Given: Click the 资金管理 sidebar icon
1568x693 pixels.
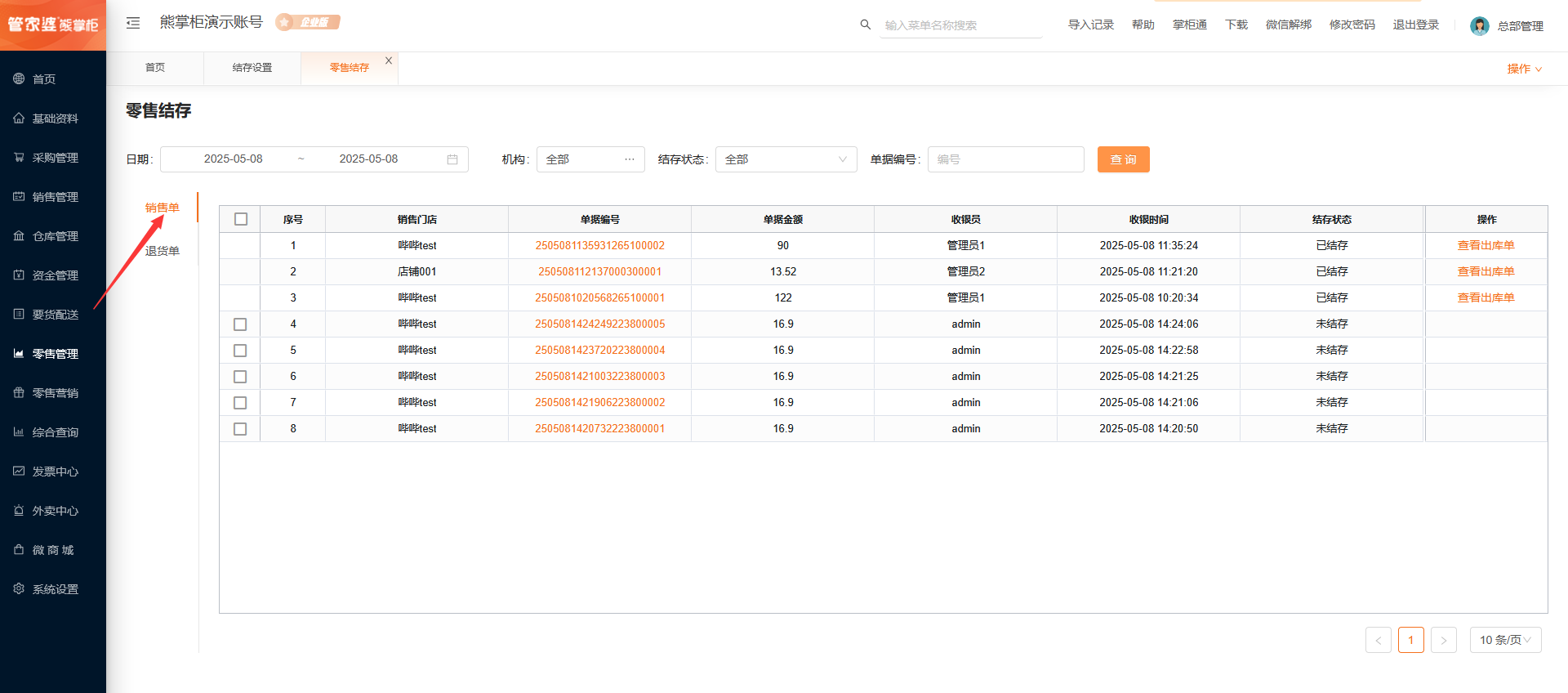Looking at the screenshot, I should [19, 275].
